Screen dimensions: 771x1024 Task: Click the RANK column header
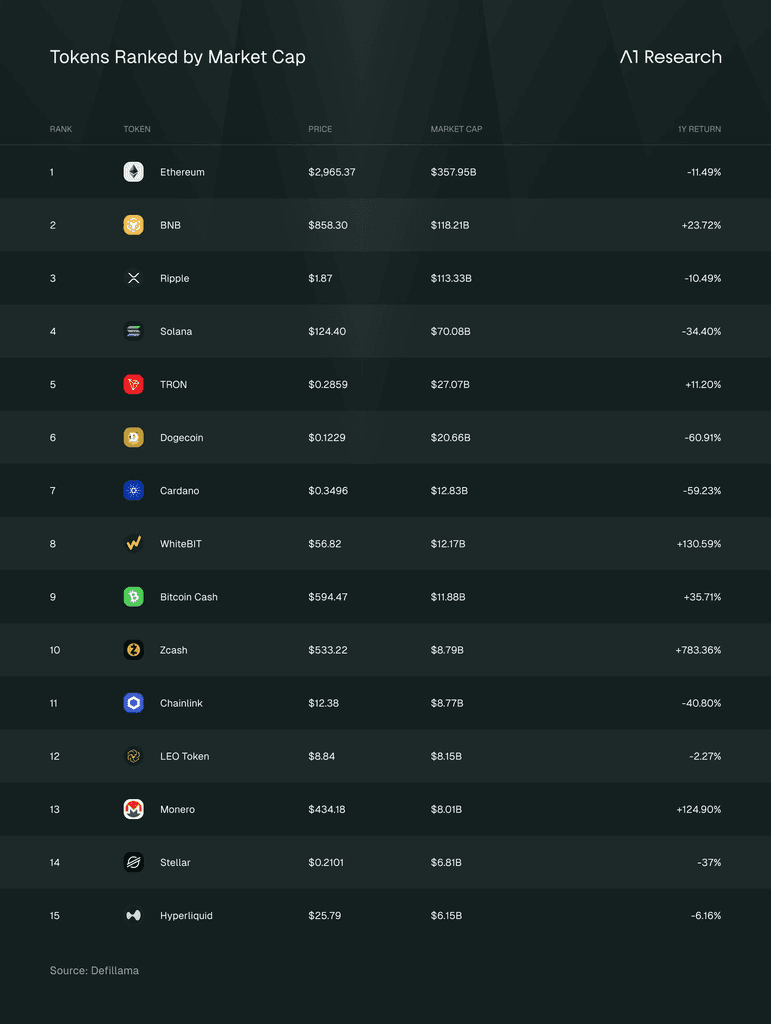[x=61, y=129]
